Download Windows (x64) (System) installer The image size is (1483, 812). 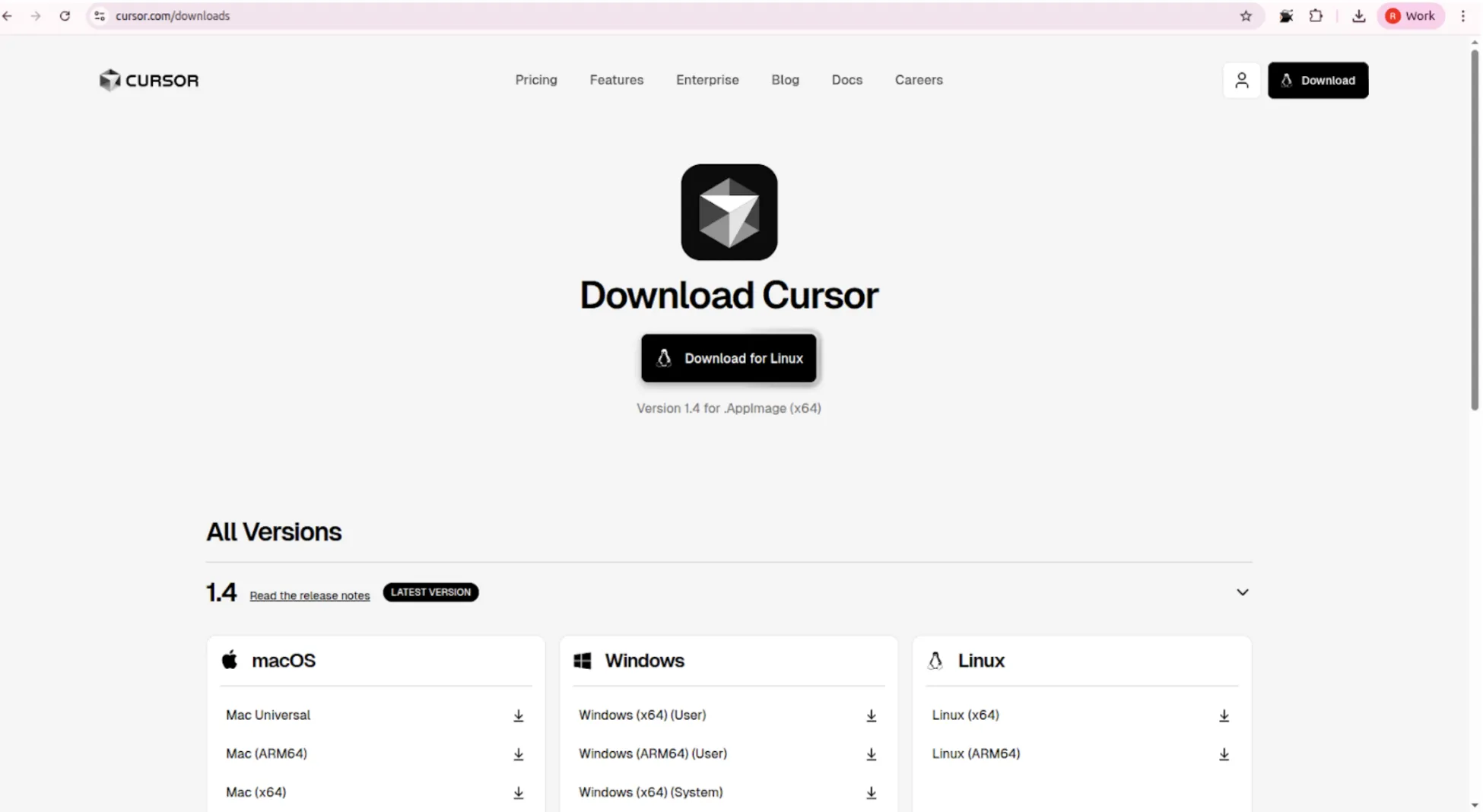(x=871, y=792)
